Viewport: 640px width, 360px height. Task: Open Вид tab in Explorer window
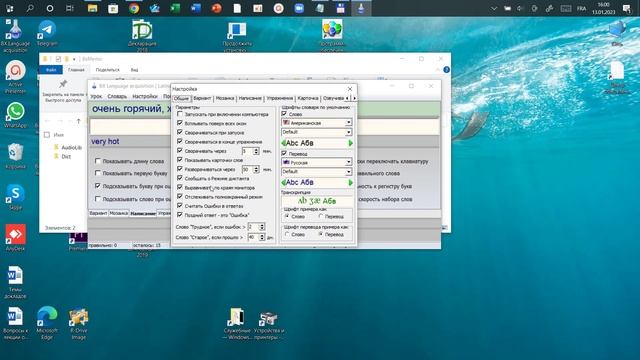click(134, 70)
